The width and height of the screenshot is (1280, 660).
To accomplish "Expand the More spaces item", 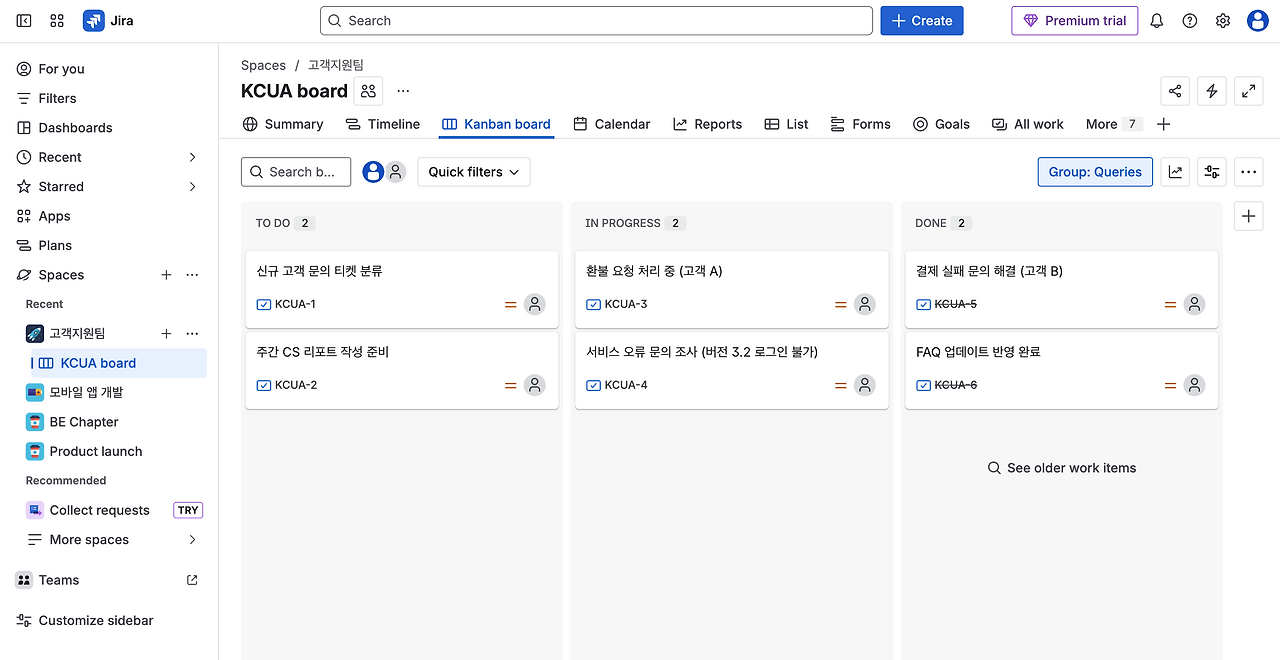I will 193,540.
